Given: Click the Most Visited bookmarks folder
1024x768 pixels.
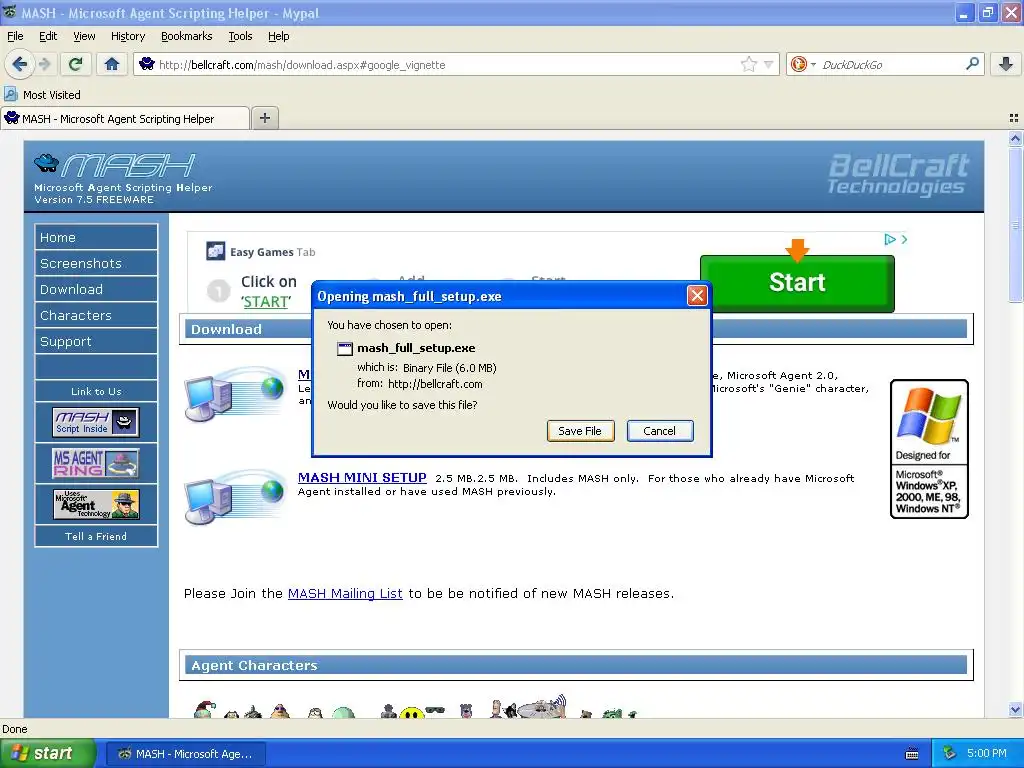Looking at the screenshot, I should [x=43, y=95].
